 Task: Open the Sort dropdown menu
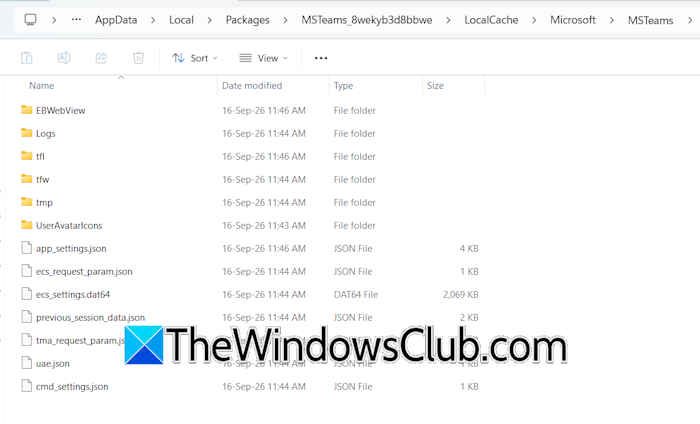coord(195,58)
